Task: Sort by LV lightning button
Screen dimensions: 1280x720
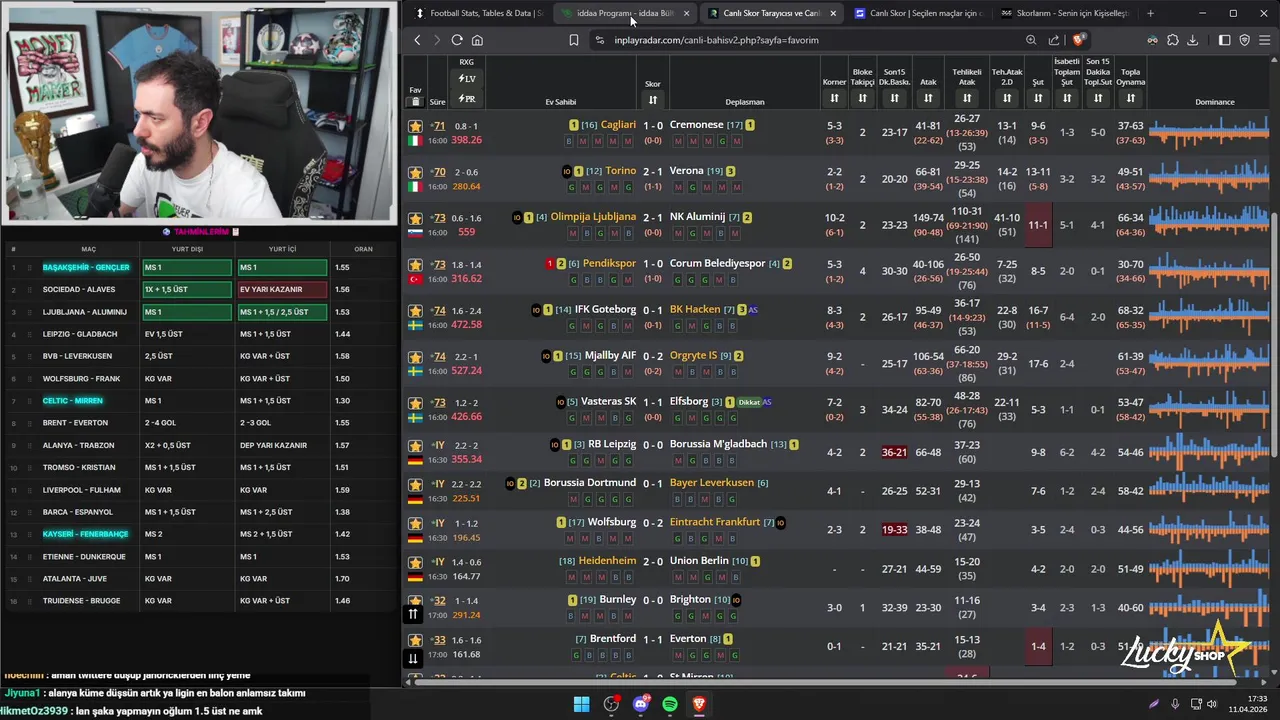Action: tap(467, 79)
